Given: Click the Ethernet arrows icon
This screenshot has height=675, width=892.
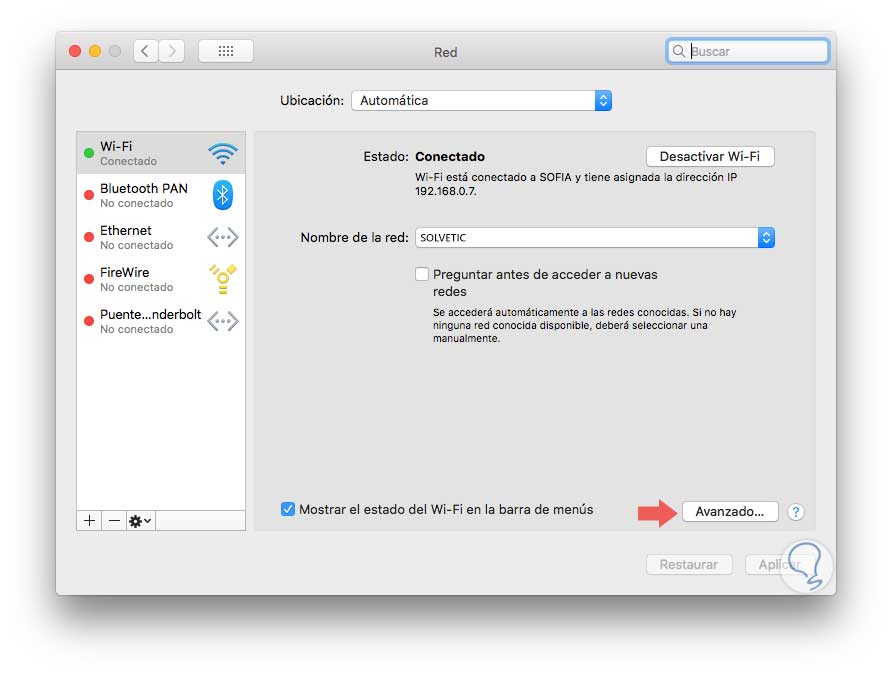Looking at the screenshot, I should click(222, 237).
